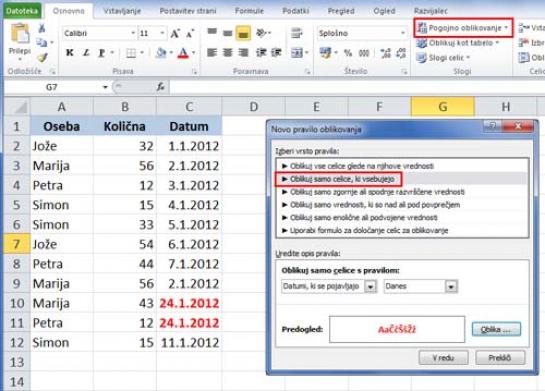The height and width of the screenshot is (391, 545).
Task: Click the text orientation icon
Action: tap(261, 33)
